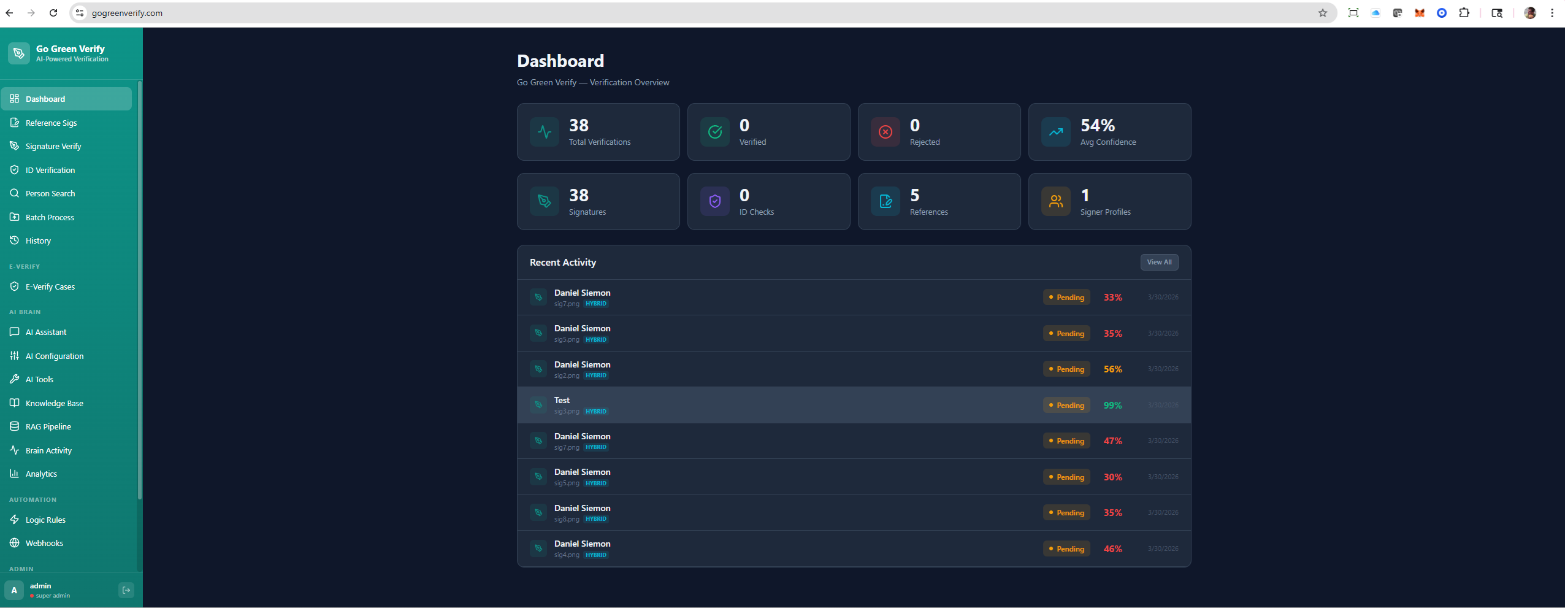The height and width of the screenshot is (608, 1568).
Task: Bookmark this page with the star icon
Action: [1322, 13]
